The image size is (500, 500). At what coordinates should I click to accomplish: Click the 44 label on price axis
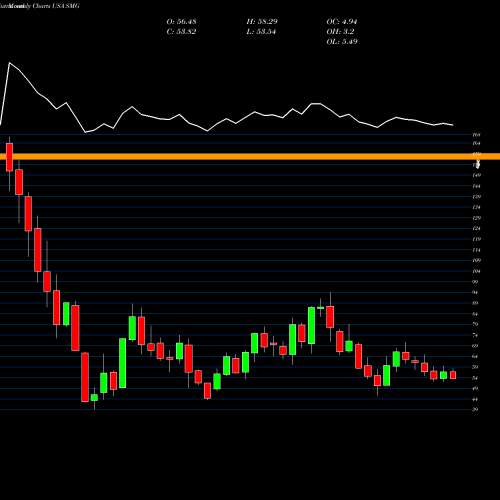(x=475, y=399)
